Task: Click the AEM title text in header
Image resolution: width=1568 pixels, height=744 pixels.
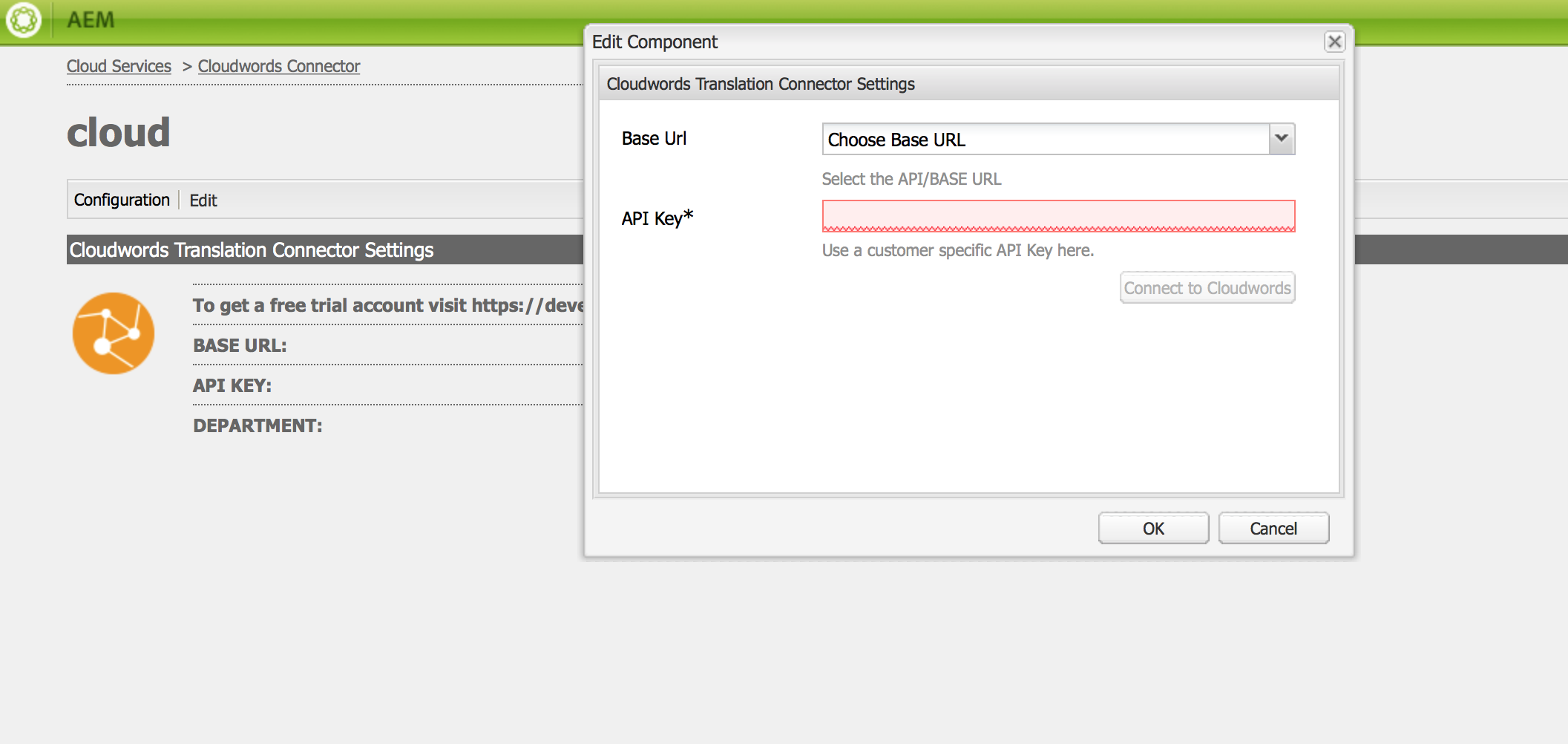Action: [91, 20]
